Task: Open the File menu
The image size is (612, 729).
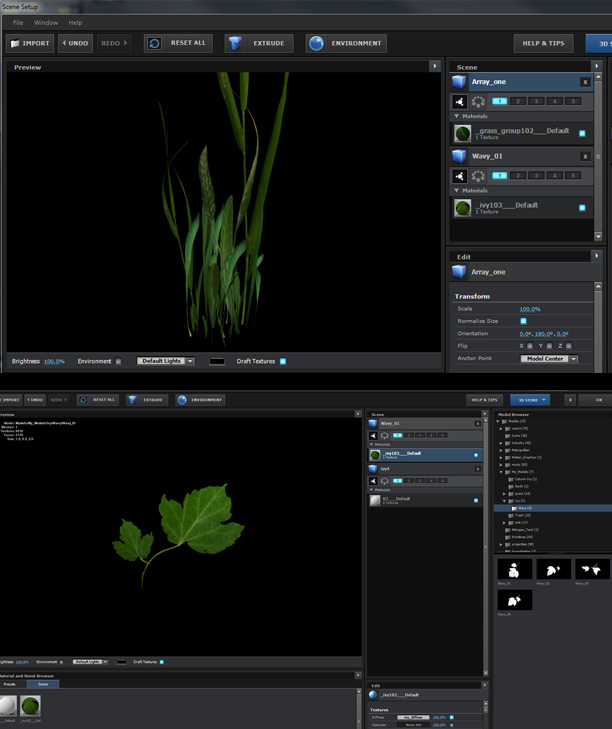Action: pos(18,22)
